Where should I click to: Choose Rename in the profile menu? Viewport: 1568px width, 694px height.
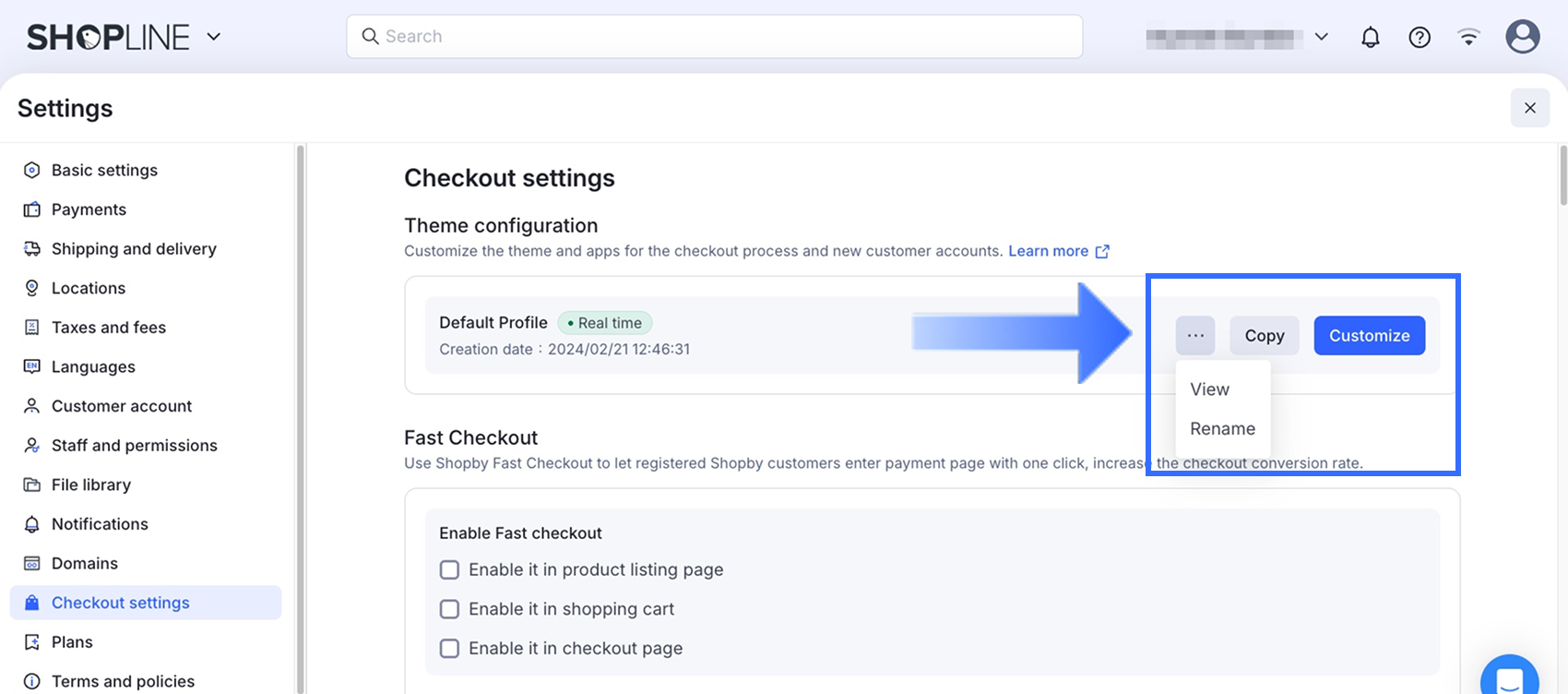coord(1222,429)
